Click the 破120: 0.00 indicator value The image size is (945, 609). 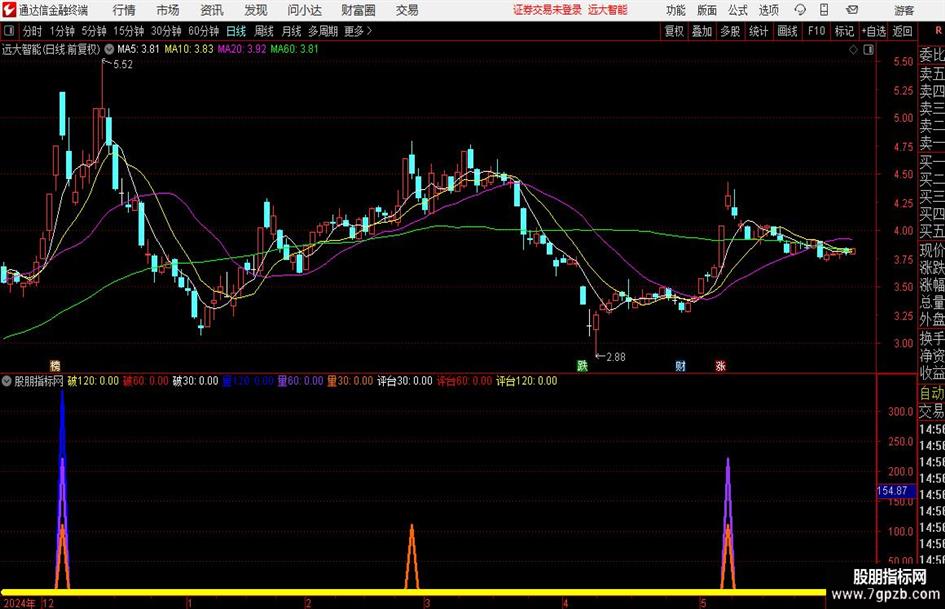(93, 381)
